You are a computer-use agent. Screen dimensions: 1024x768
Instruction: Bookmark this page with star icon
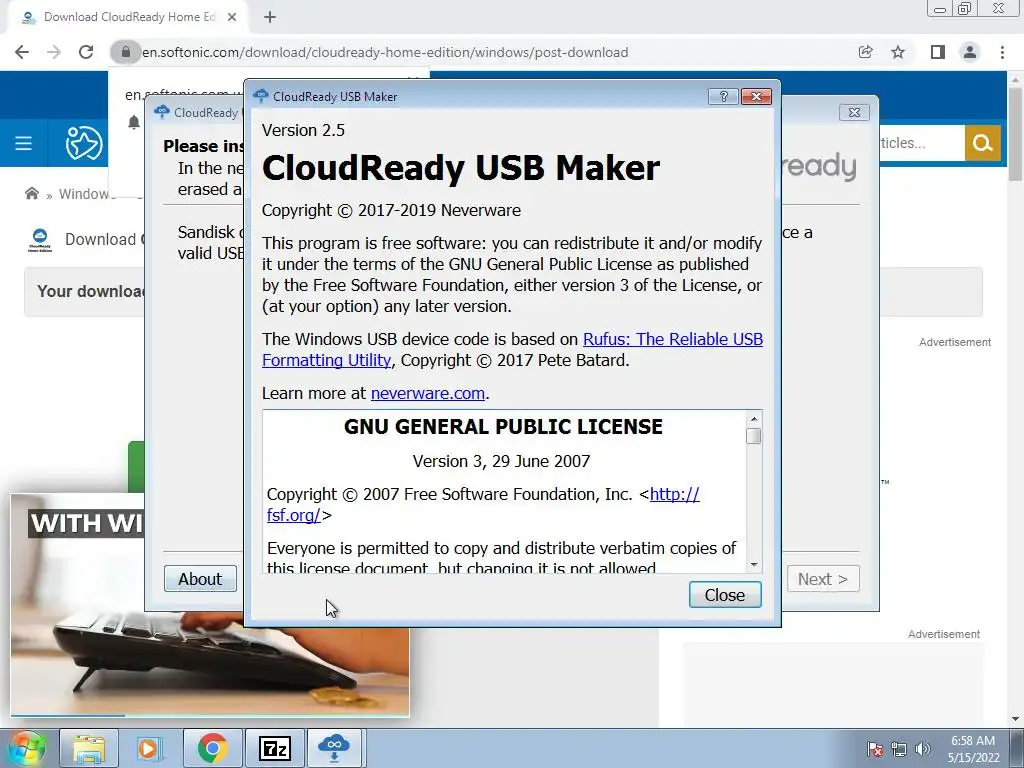tap(898, 52)
